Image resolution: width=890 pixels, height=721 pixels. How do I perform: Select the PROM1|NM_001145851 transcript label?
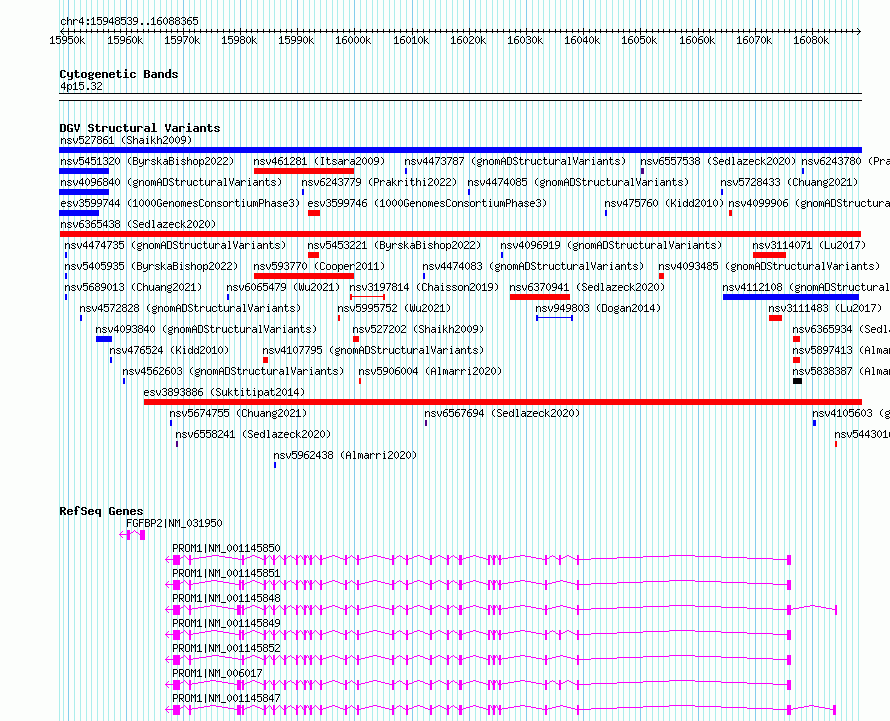[x=226, y=573]
